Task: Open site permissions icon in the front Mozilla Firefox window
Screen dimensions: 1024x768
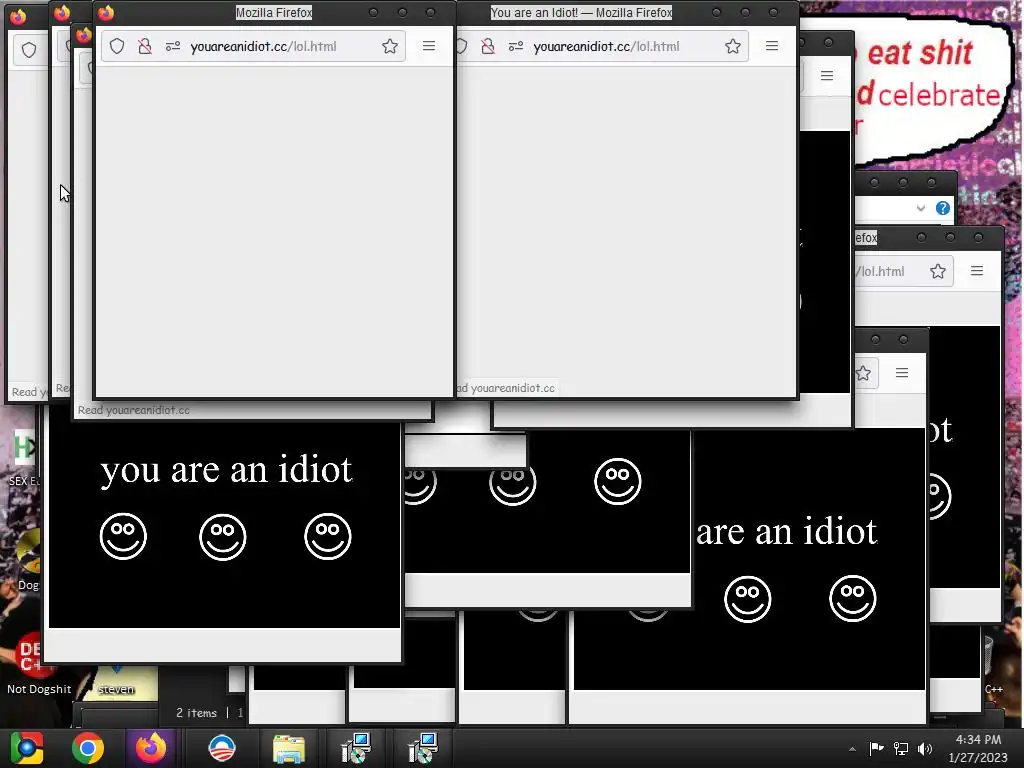Action: pos(172,46)
